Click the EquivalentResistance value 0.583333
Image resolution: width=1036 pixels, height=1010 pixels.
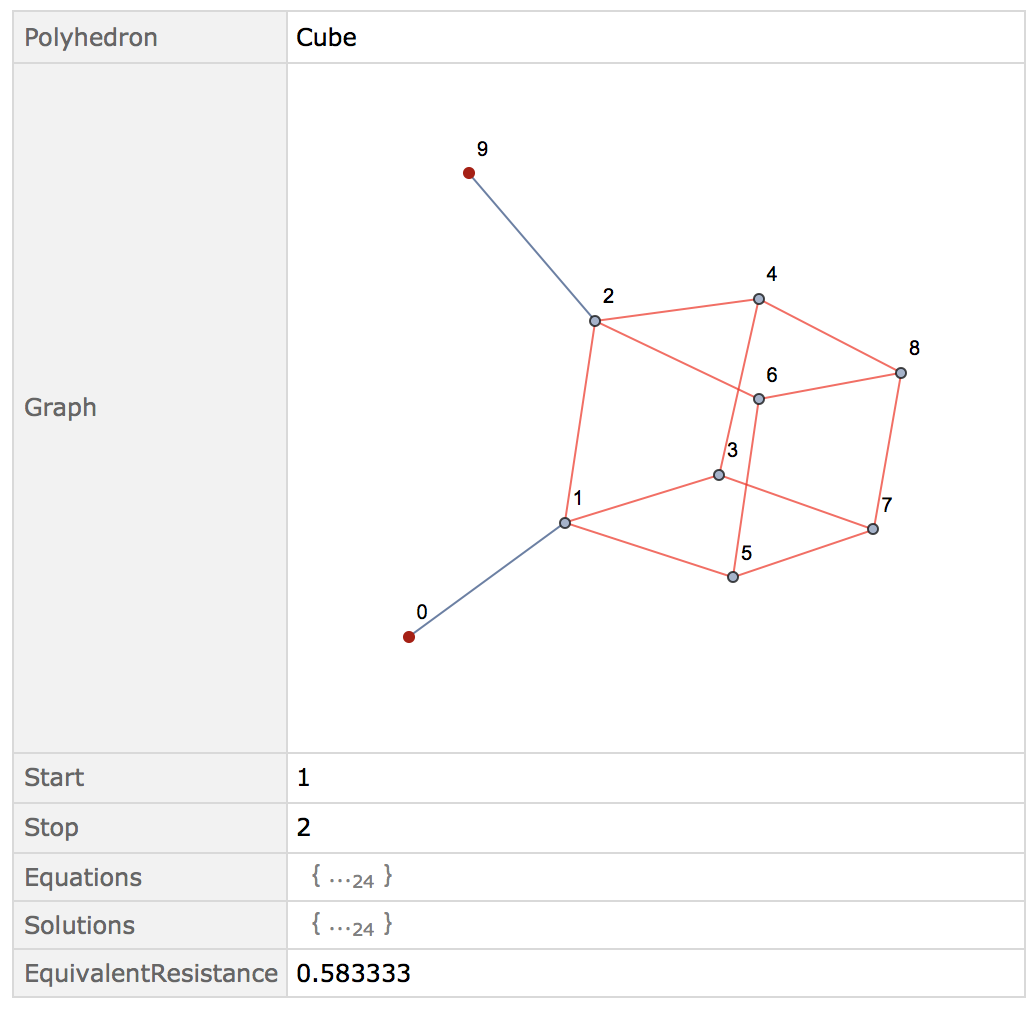pos(353,973)
